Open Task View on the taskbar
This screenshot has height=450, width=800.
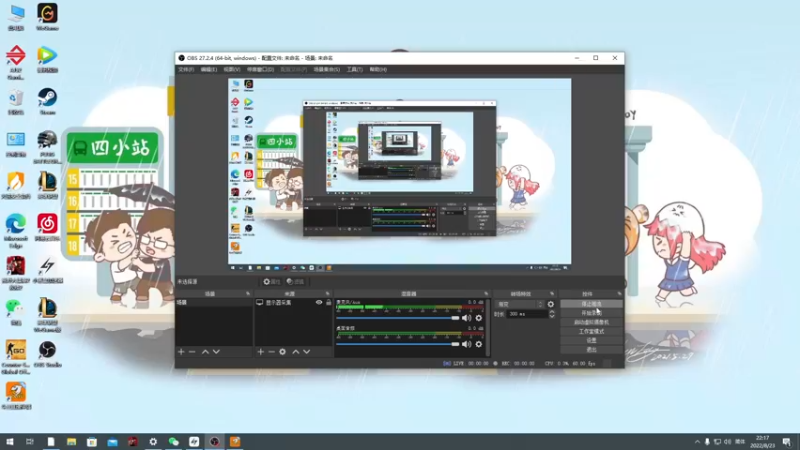(x=30, y=442)
